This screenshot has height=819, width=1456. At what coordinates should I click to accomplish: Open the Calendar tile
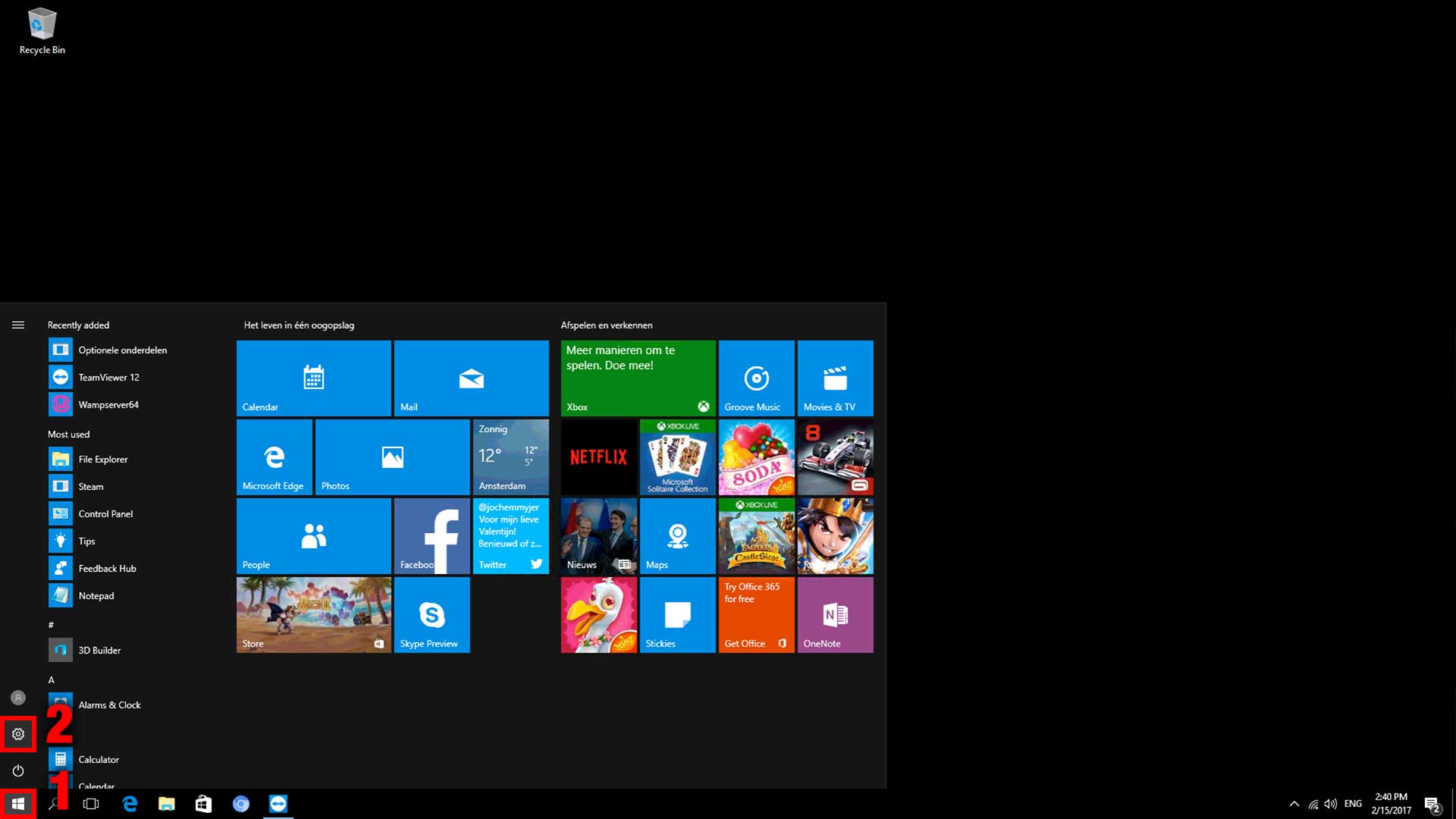coord(314,378)
